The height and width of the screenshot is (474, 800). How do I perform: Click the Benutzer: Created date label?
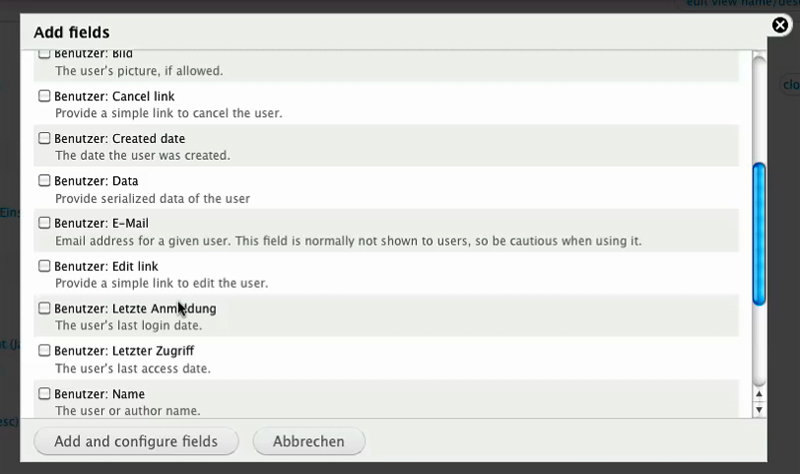pyautogui.click(x=119, y=138)
